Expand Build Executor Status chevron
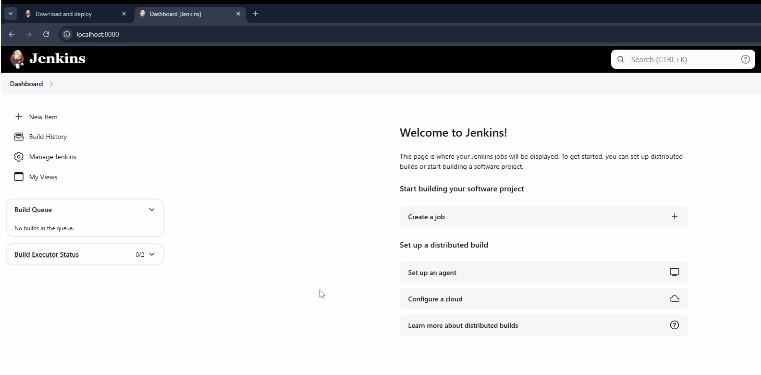761x375 pixels. point(151,254)
